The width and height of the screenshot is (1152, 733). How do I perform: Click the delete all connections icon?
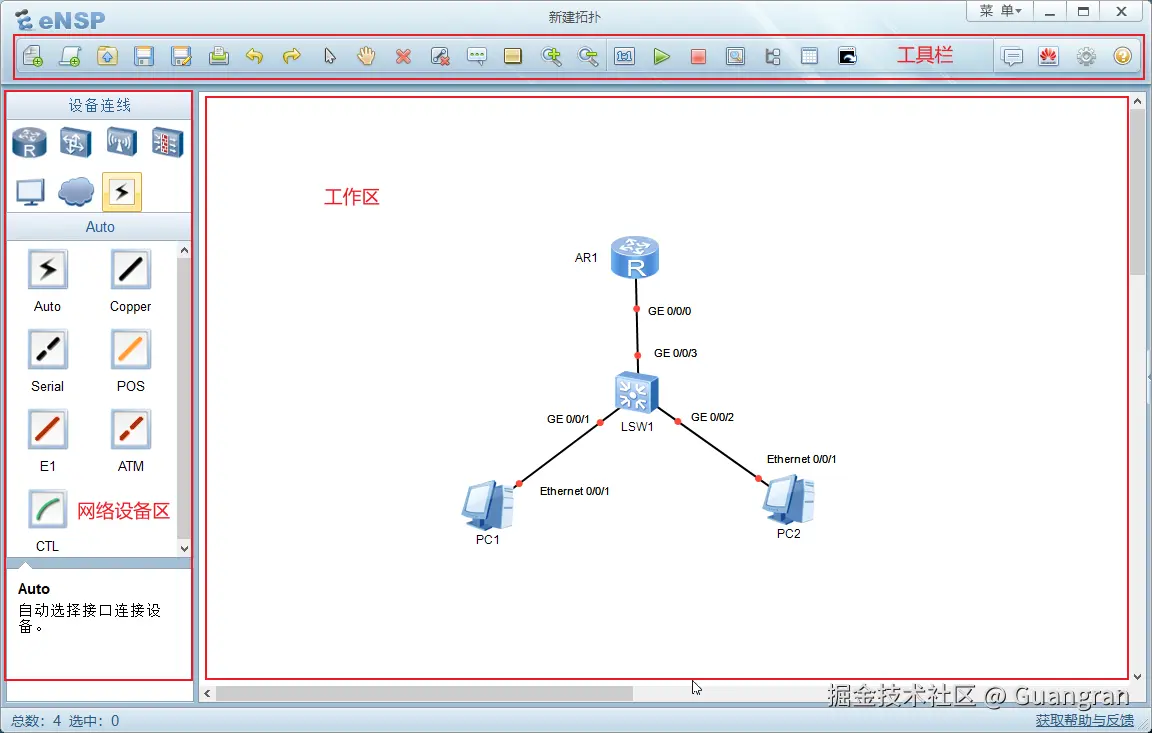tap(440, 56)
